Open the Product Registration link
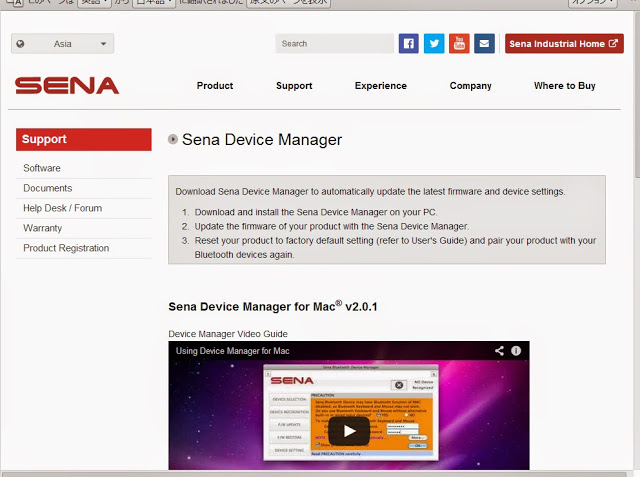 click(x=66, y=248)
